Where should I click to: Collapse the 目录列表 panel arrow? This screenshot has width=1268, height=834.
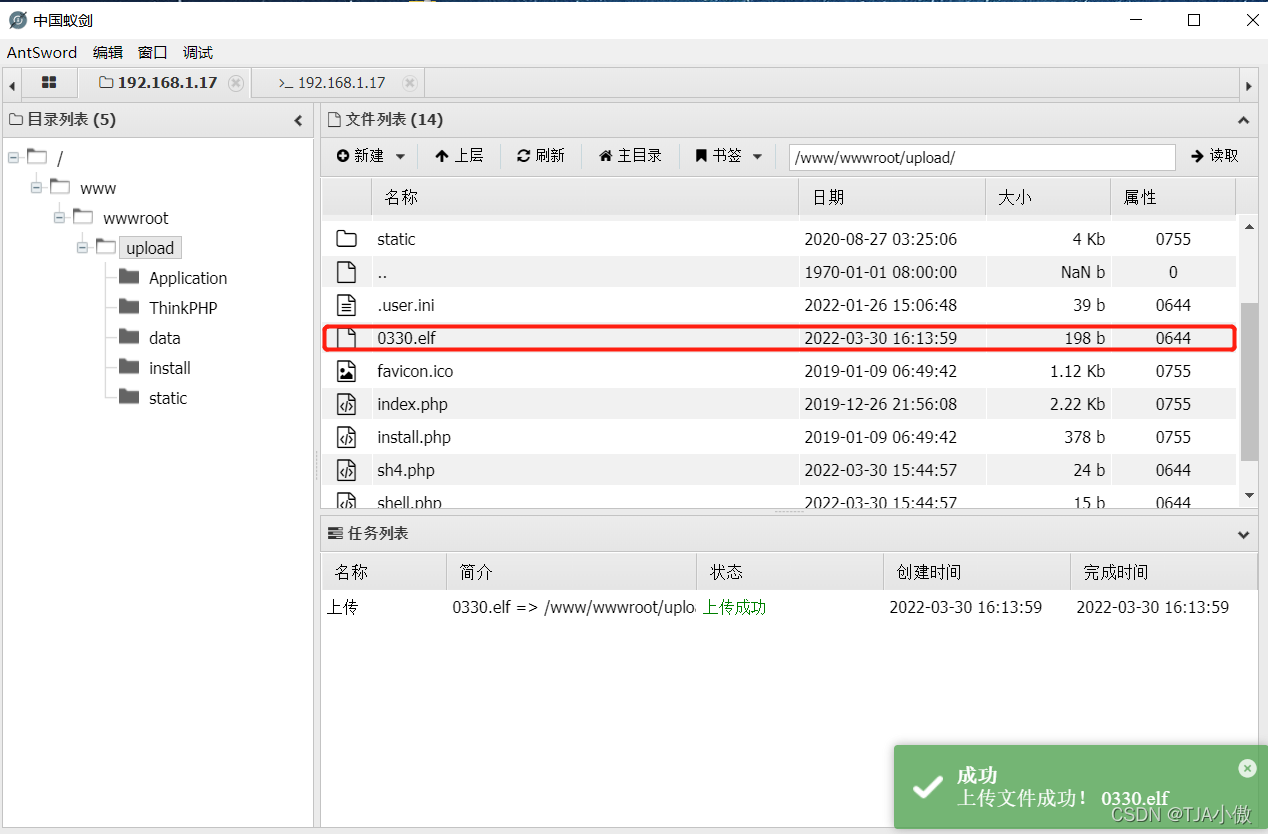click(x=298, y=120)
